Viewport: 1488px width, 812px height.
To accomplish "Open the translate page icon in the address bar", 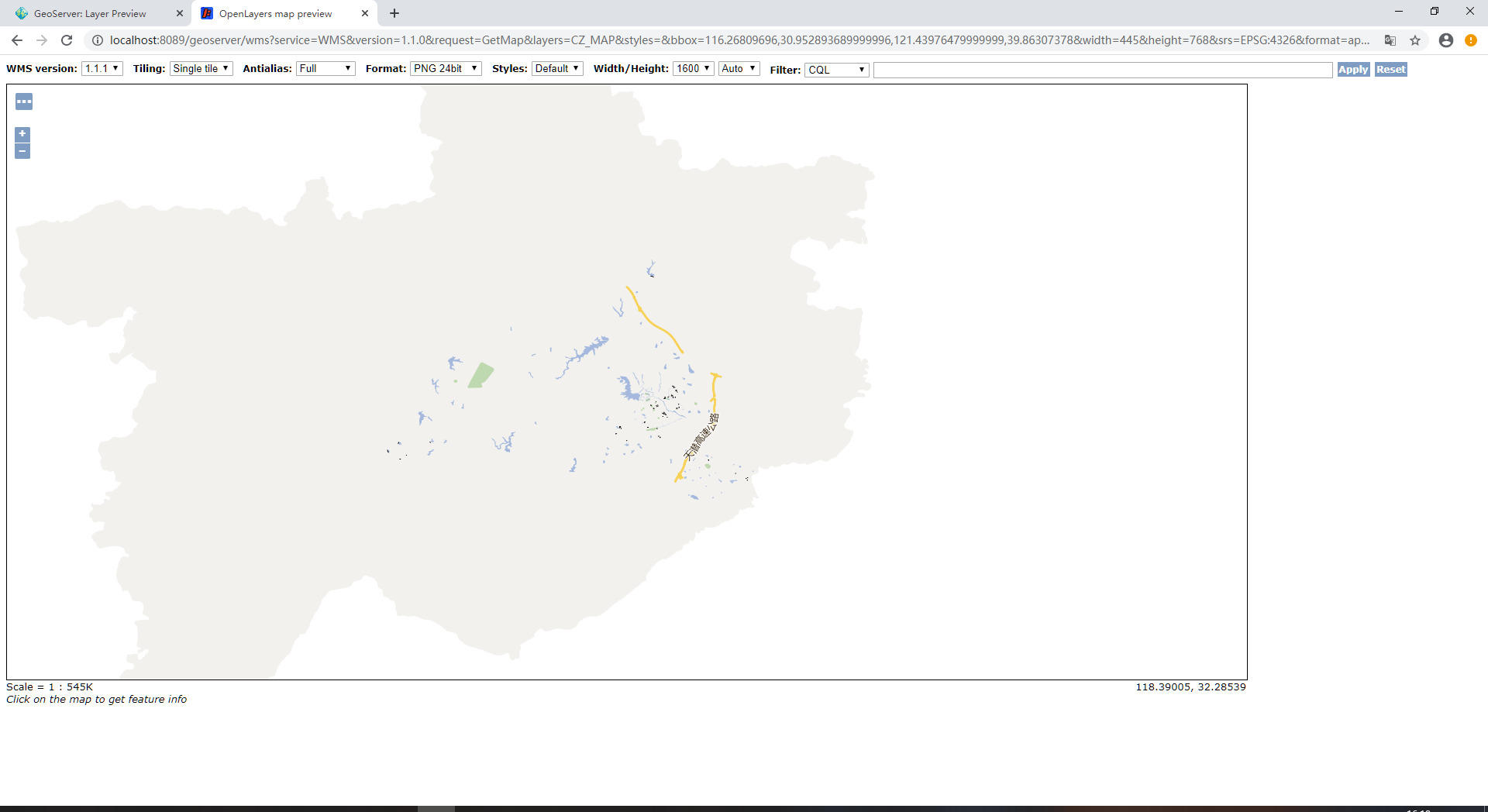I will point(1390,40).
